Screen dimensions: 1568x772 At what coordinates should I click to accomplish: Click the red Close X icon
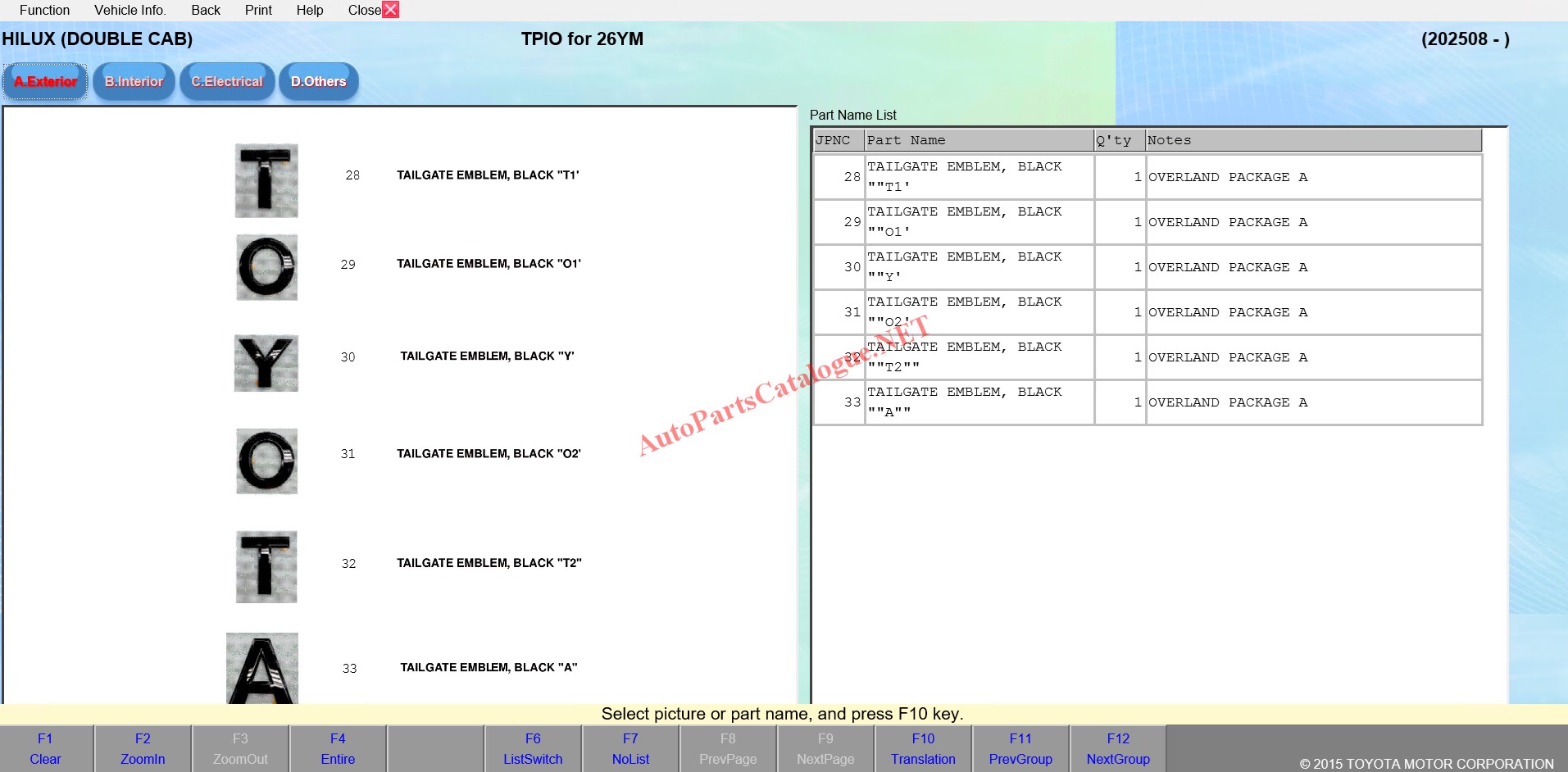pyautogui.click(x=391, y=10)
